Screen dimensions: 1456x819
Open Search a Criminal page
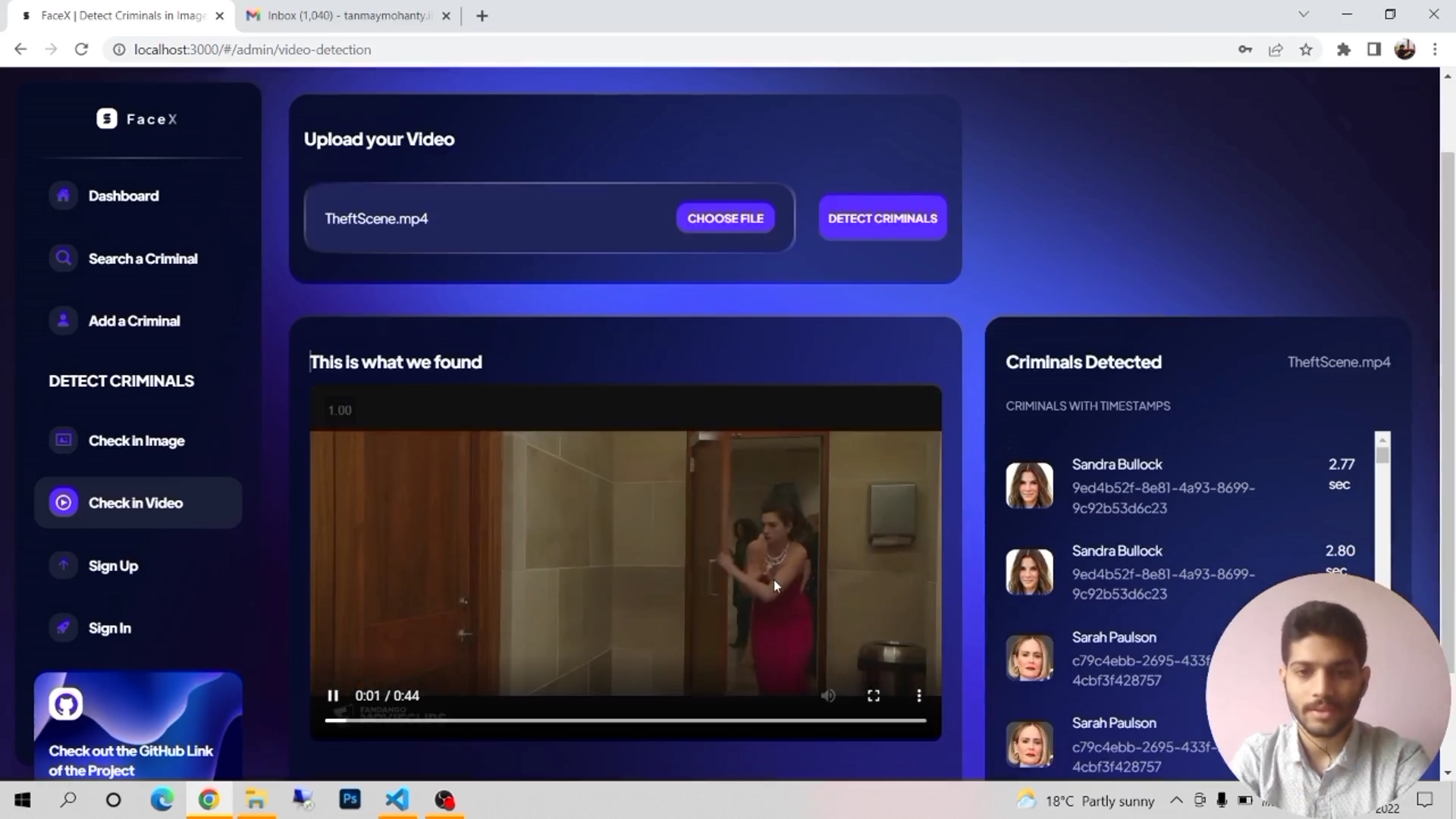pyautogui.click(x=142, y=259)
